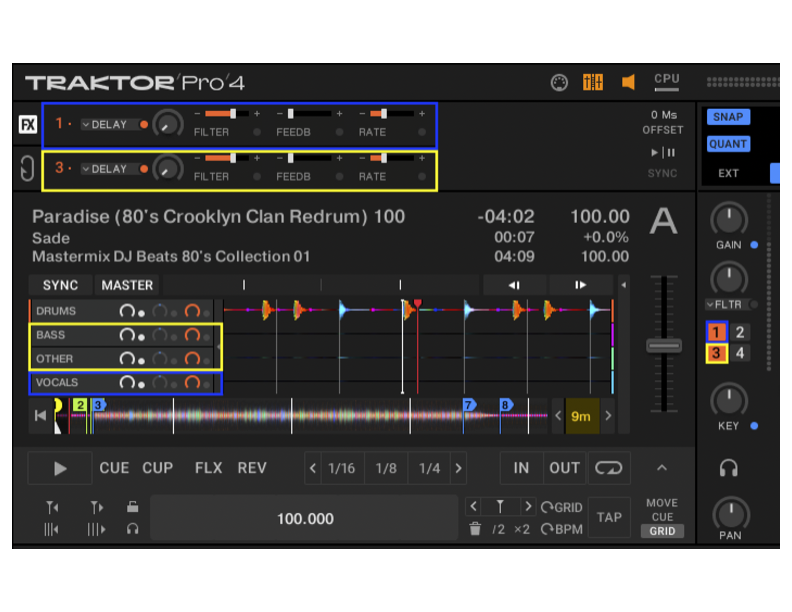This screenshot has width=792, height=612.
Task: Set loop OUT point
Action: [x=565, y=468]
